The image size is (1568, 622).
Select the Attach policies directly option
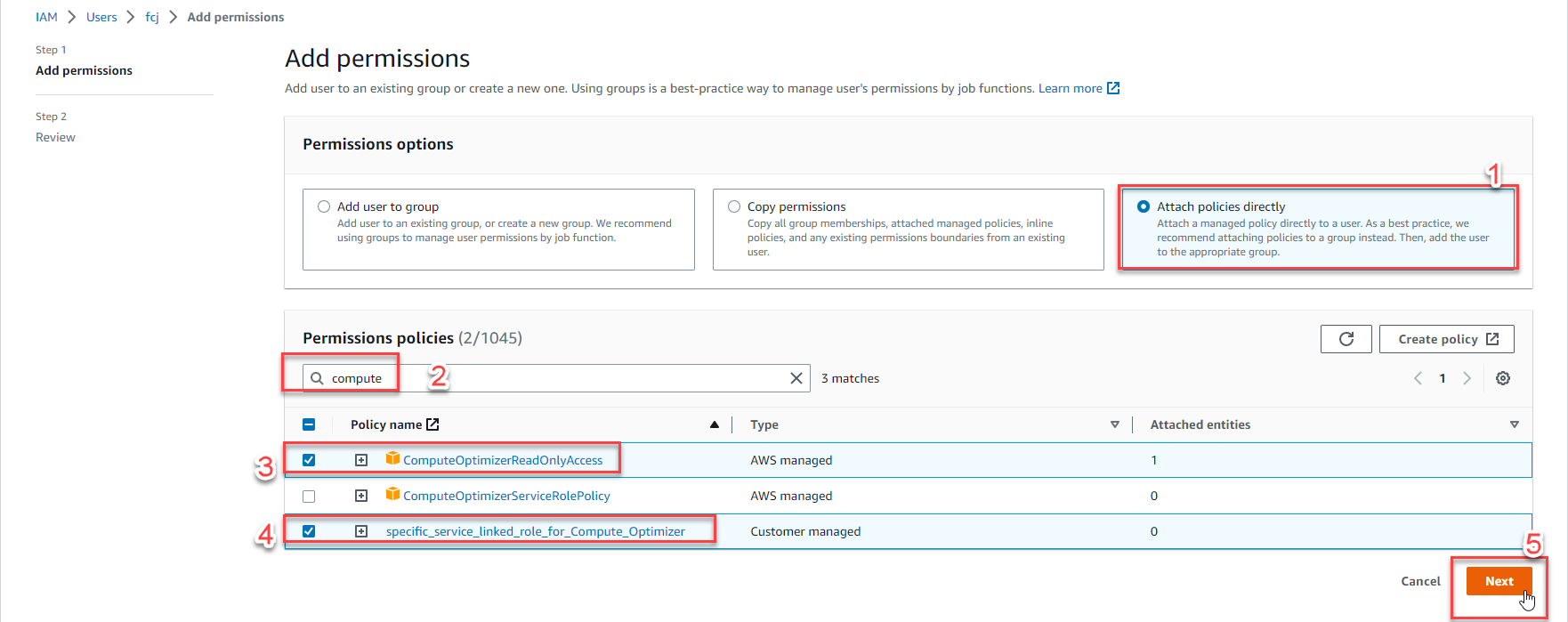click(x=1144, y=206)
